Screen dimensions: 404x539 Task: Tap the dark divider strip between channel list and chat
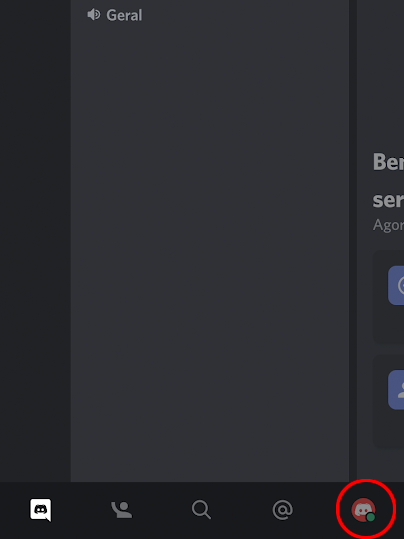(353, 241)
